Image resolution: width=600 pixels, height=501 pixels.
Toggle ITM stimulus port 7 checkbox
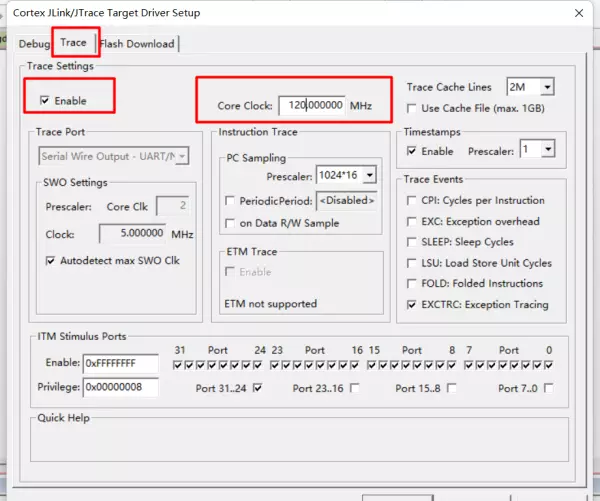click(468, 365)
